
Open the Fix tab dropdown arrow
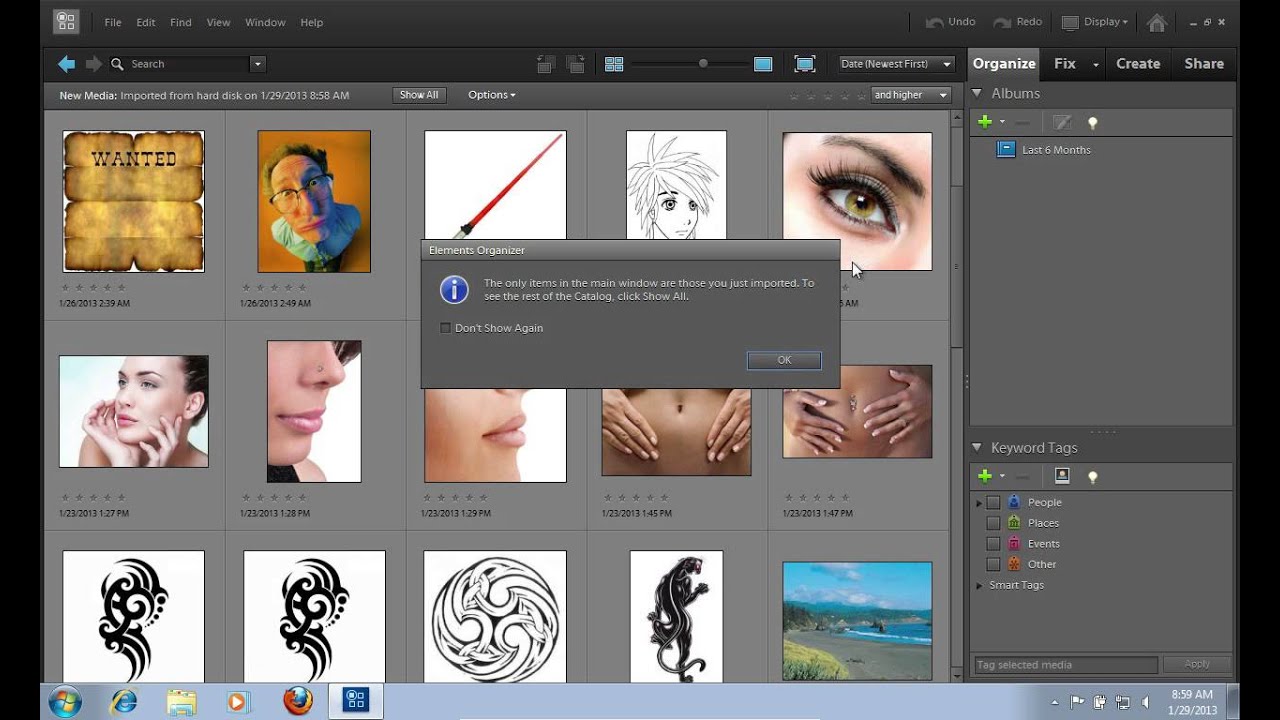tap(1095, 64)
